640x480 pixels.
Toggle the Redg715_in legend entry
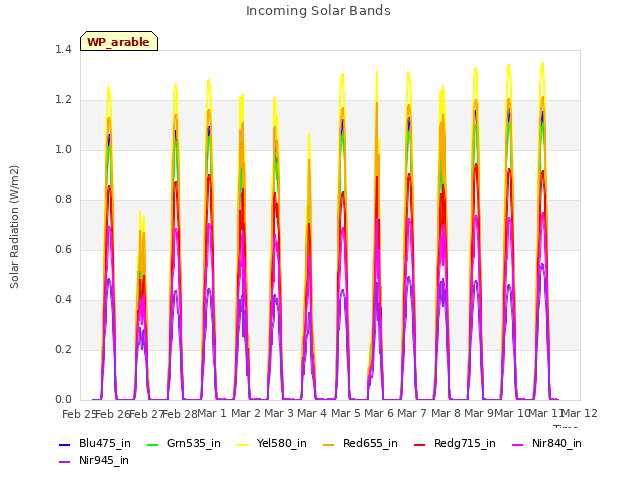(455, 444)
